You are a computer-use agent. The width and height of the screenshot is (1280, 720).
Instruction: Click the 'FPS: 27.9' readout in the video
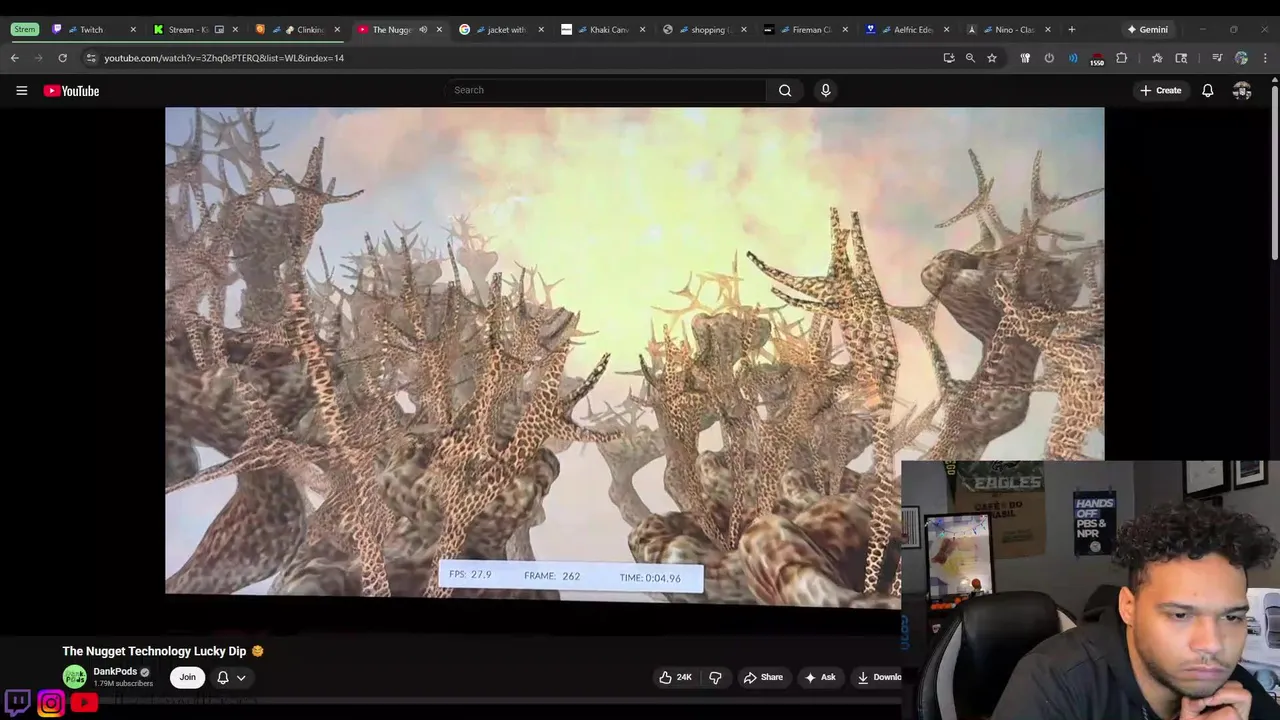click(470, 575)
